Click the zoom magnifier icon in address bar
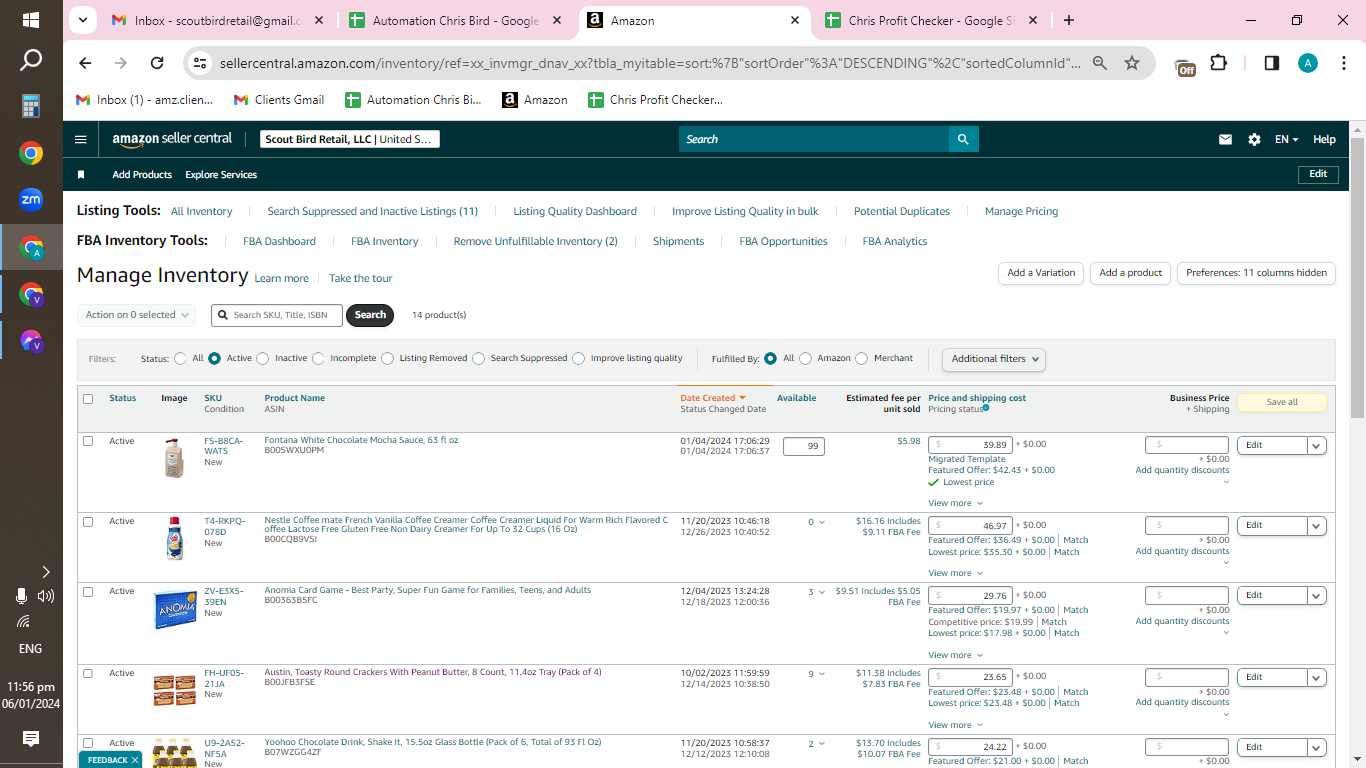The image size is (1366, 768). (x=1100, y=63)
